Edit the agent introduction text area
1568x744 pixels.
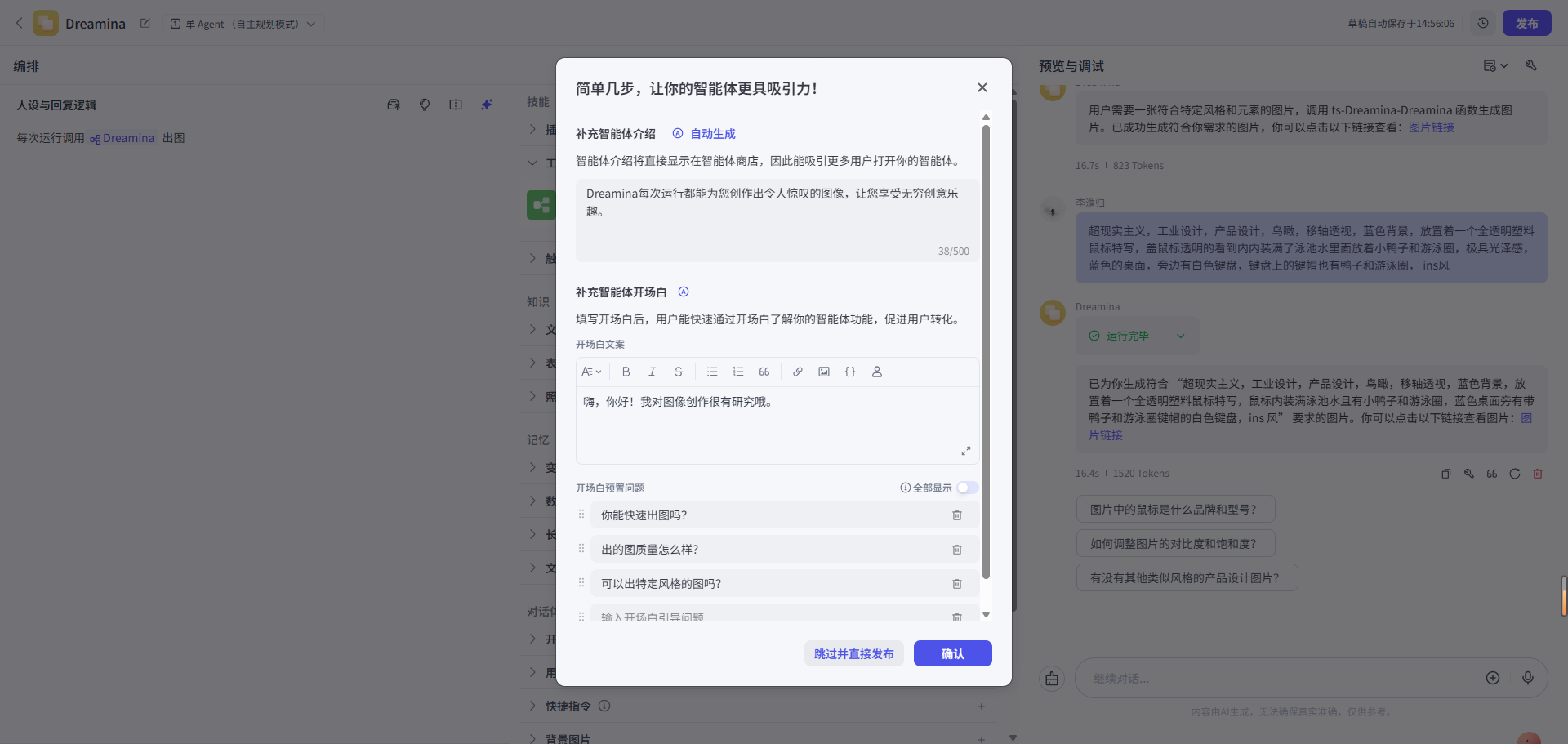(777, 221)
